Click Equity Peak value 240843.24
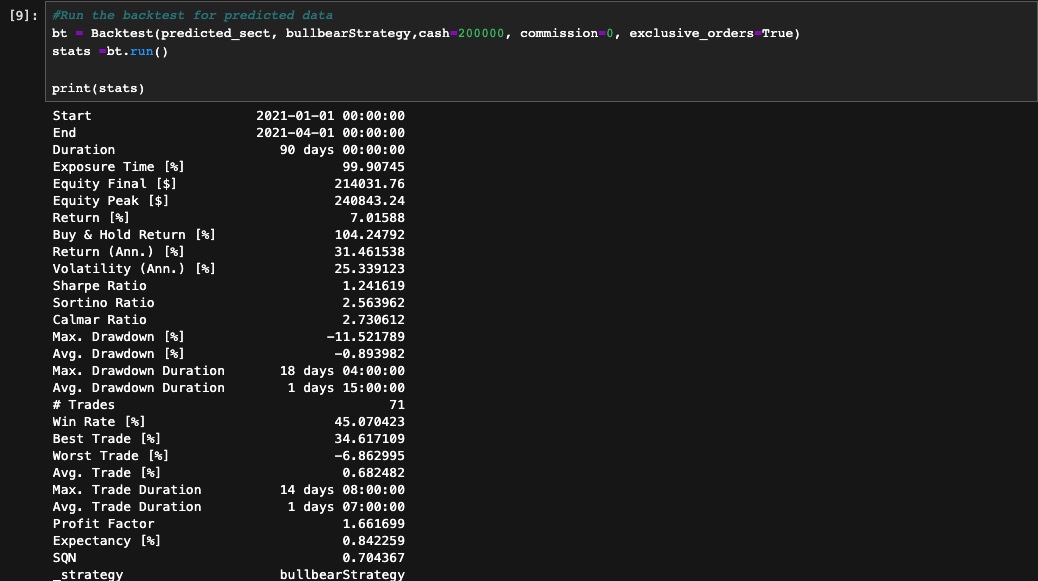 tap(369, 201)
